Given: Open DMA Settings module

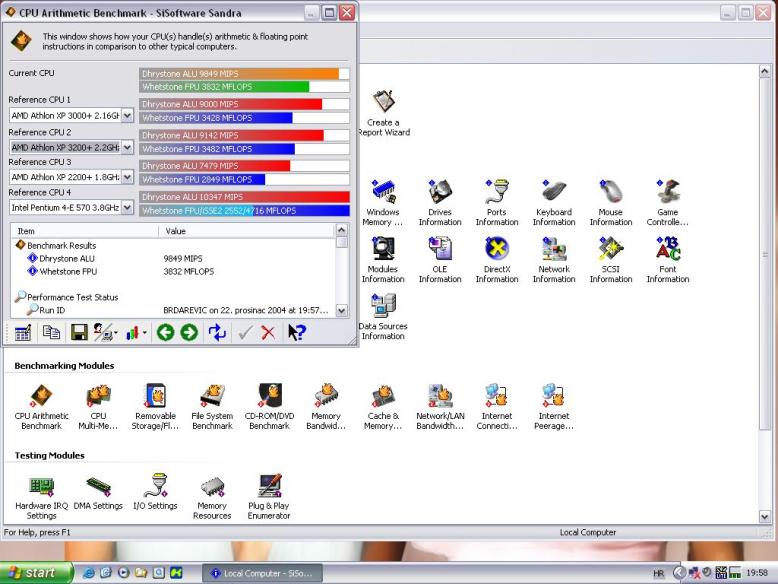Looking at the screenshot, I should point(98,492).
